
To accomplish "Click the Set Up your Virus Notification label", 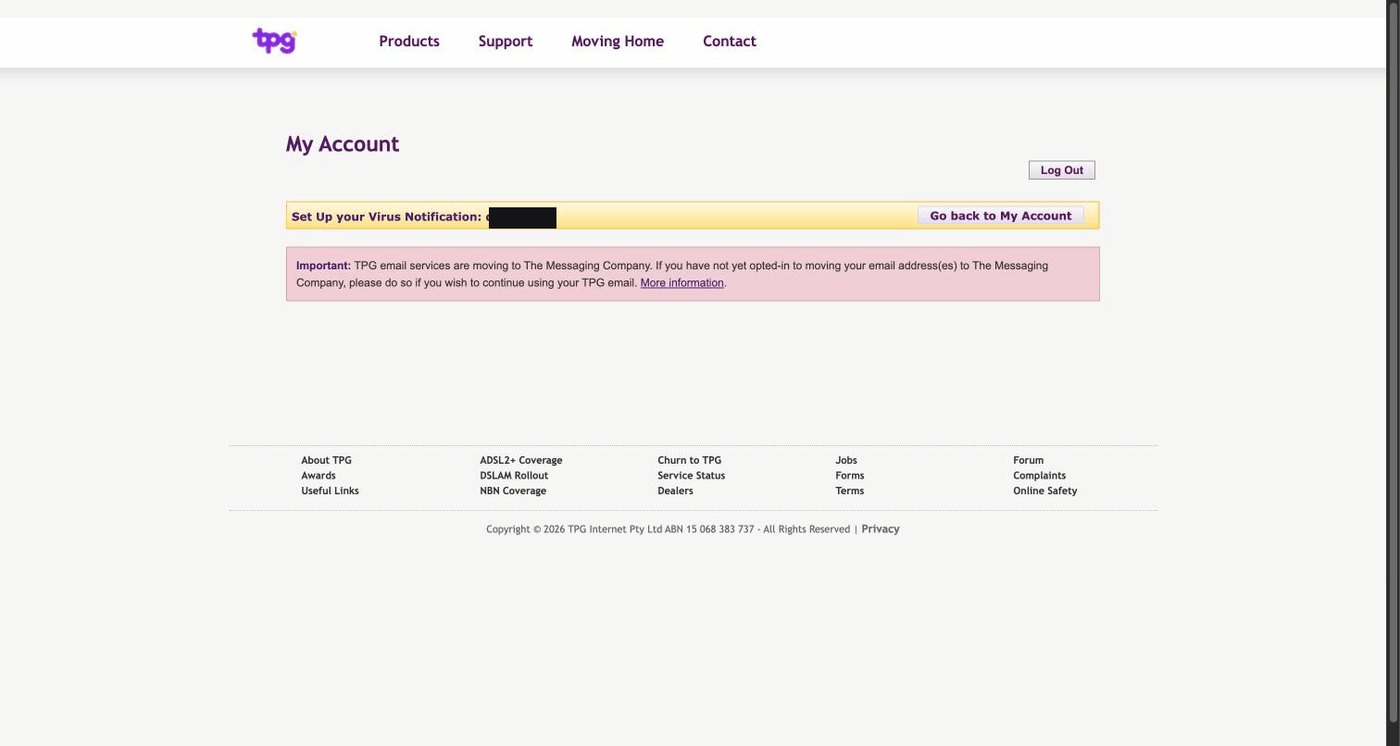I will [386, 216].
